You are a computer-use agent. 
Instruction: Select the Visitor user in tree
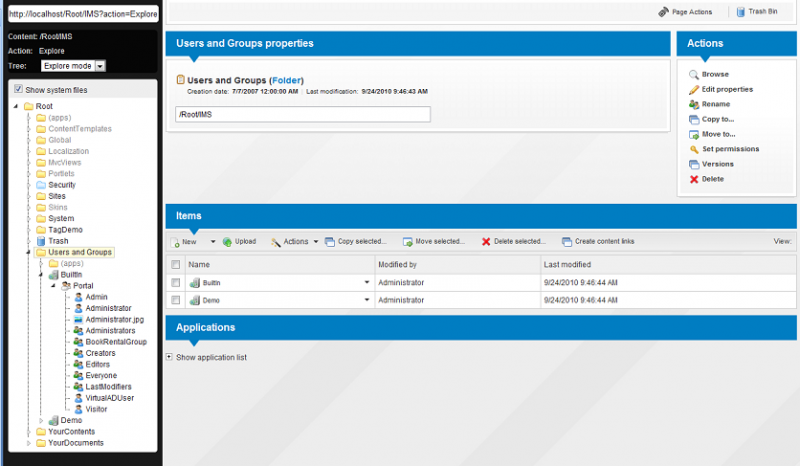[96, 409]
